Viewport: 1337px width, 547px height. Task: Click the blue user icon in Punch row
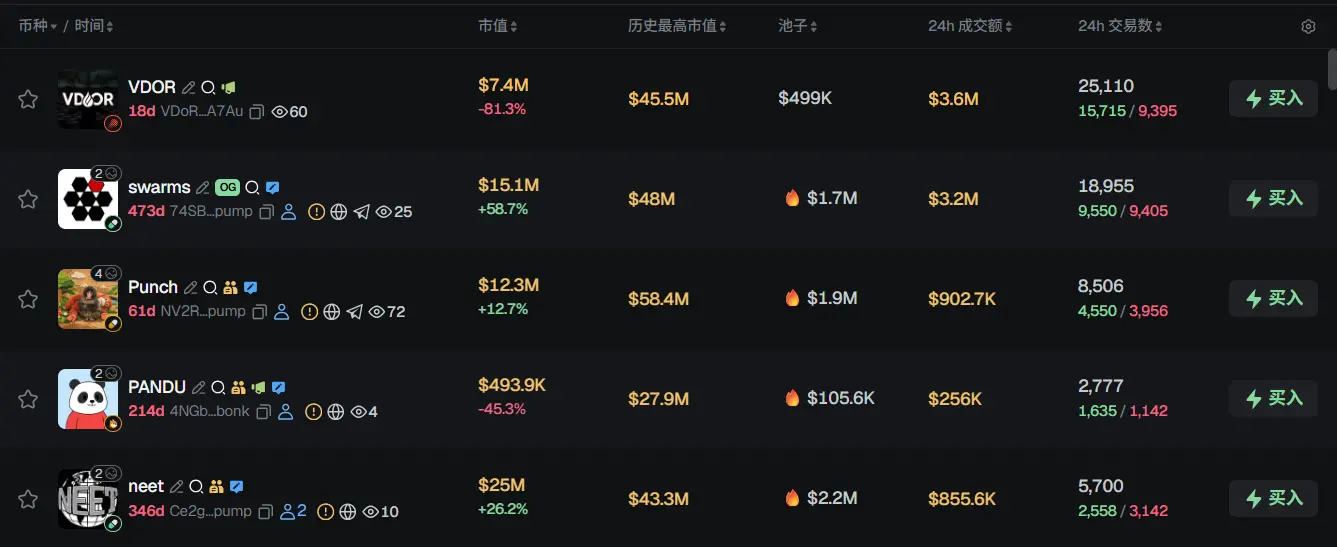coord(281,312)
